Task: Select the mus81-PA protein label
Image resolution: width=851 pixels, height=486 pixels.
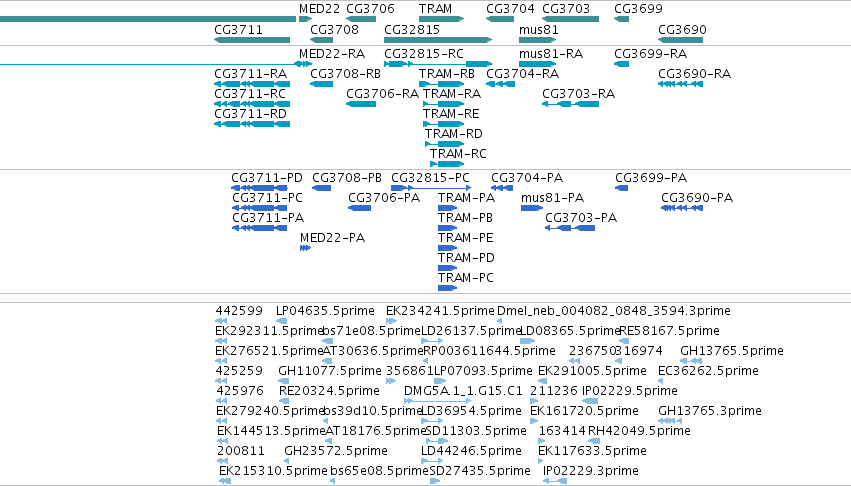Action: [552, 198]
